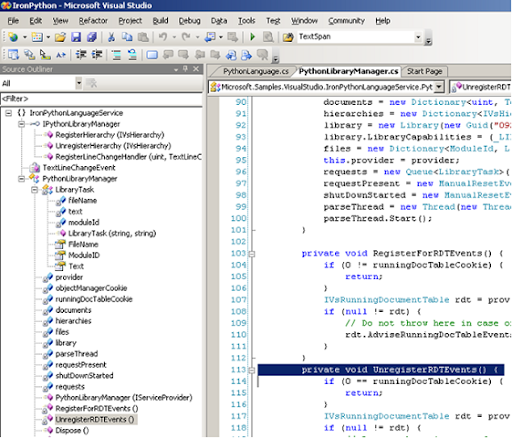This screenshot has width=512, height=438.
Task: Select RegisterHierarchy (IVsHierarchy) in outline
Action: [x=110, y=135]
